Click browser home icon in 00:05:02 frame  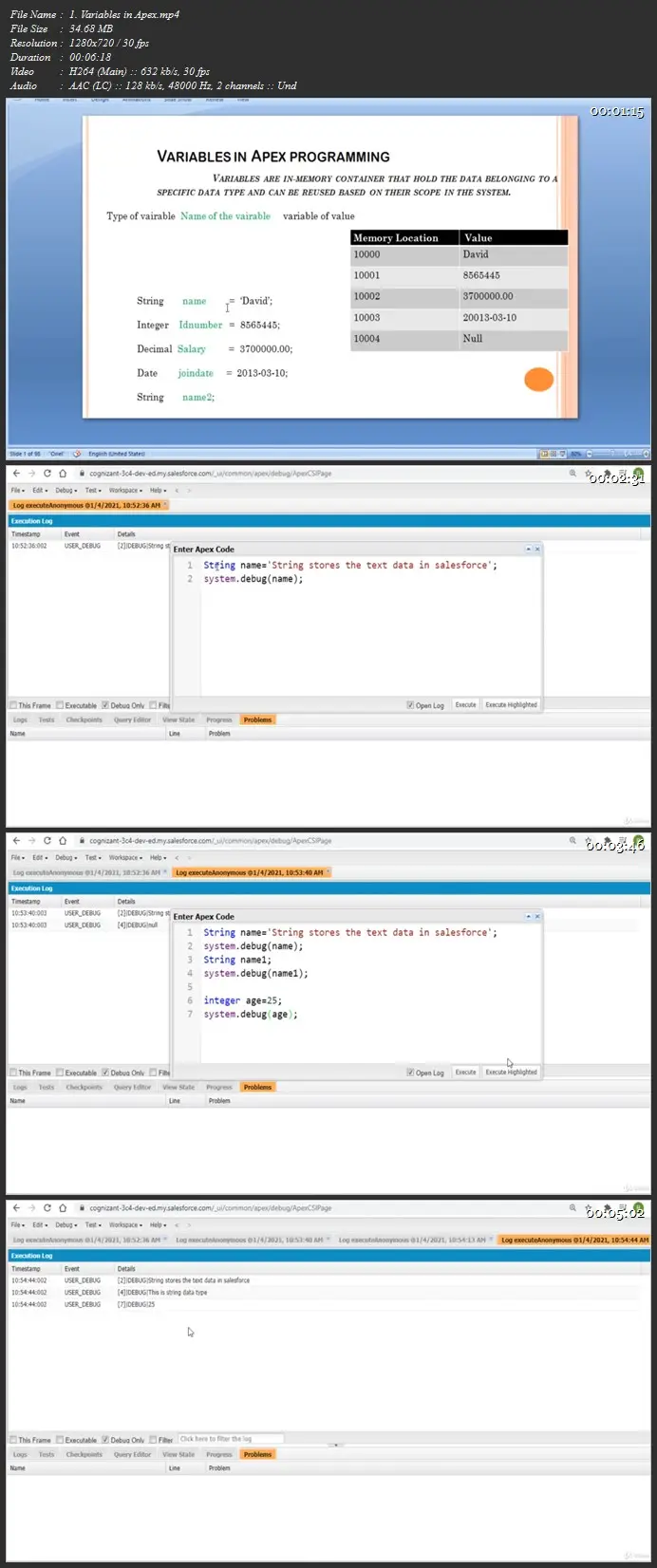pos(63,1208)
